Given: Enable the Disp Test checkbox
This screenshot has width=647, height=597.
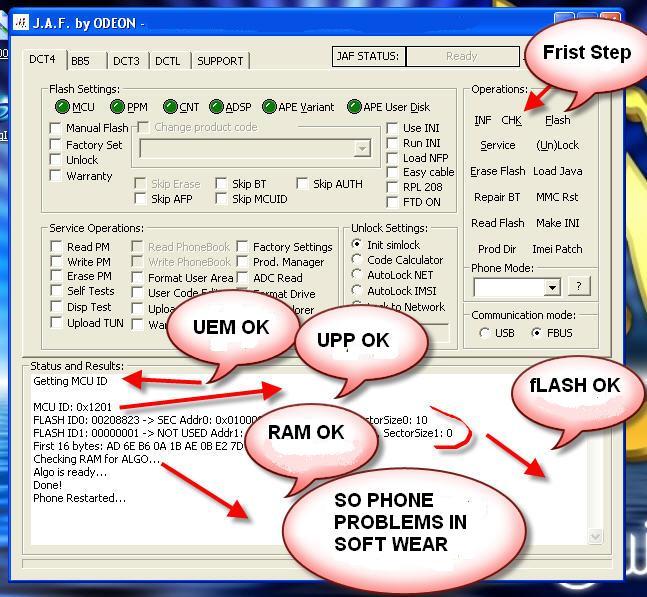Looking at the screenshot, I should (56, 307).
